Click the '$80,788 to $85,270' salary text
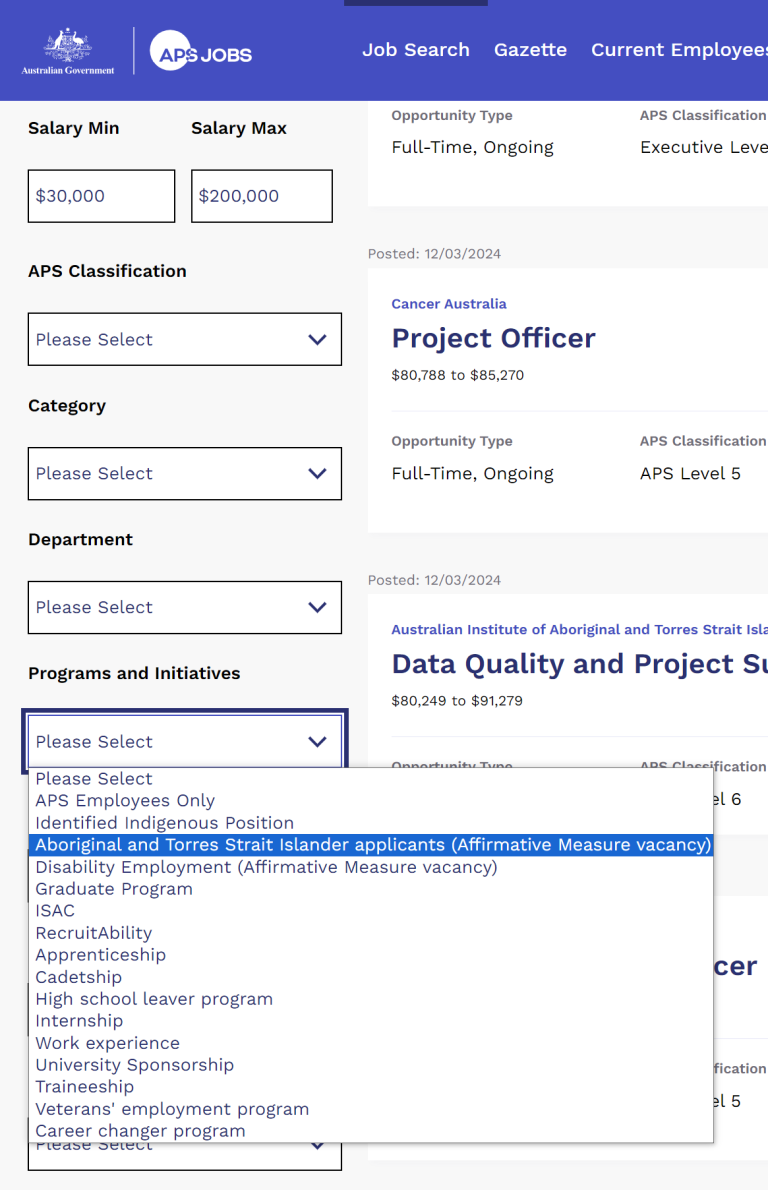 coord(458,375)
